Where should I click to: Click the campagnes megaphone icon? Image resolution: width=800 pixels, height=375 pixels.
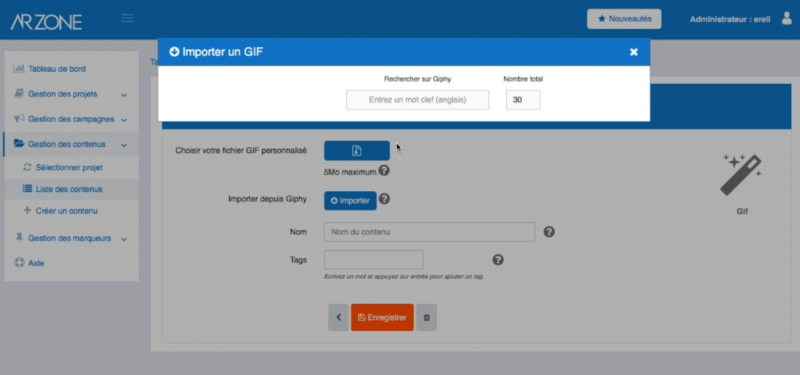coord(19,118)
